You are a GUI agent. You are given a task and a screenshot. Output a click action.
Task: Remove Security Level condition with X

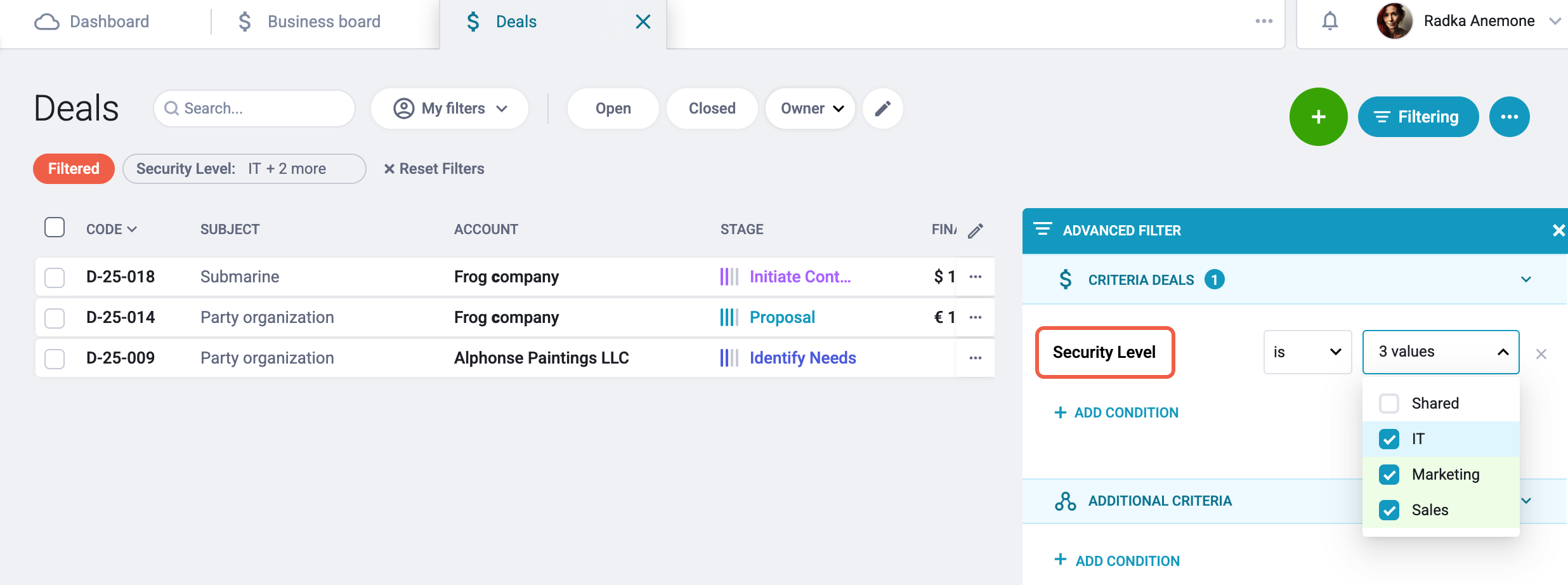(1541, 354)
